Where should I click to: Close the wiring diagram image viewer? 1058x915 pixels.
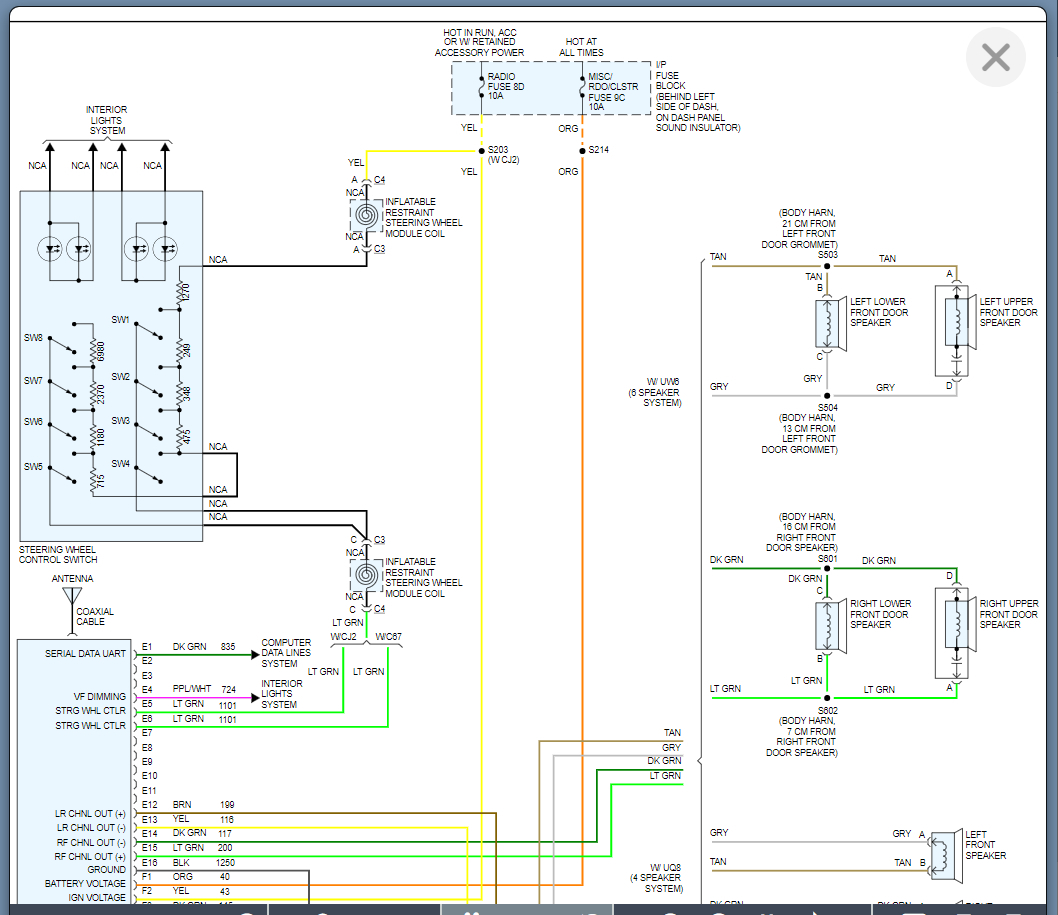coord(995,58)
